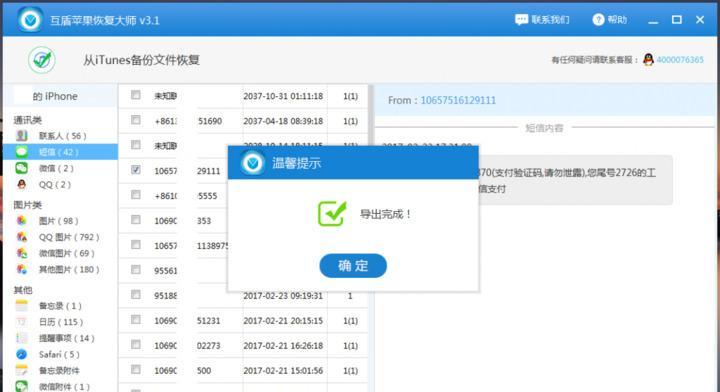The height and width of the screenshot is (392, 720).
Task: Open the 日历 (115) calendar icon
Action: [22, 322]
